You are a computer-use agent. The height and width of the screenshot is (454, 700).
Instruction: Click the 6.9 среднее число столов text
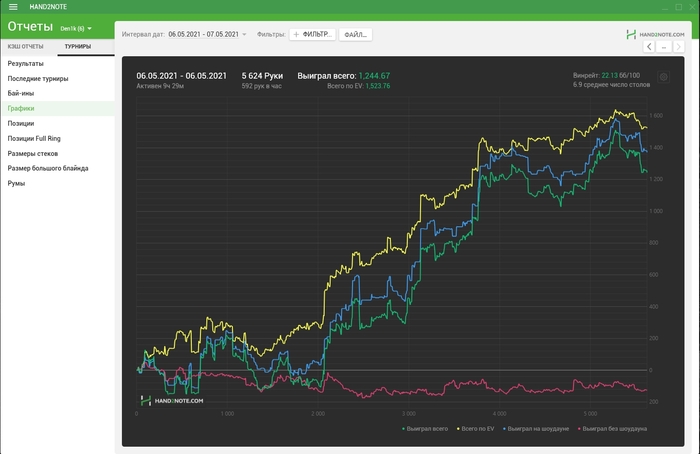coord(611,84)
